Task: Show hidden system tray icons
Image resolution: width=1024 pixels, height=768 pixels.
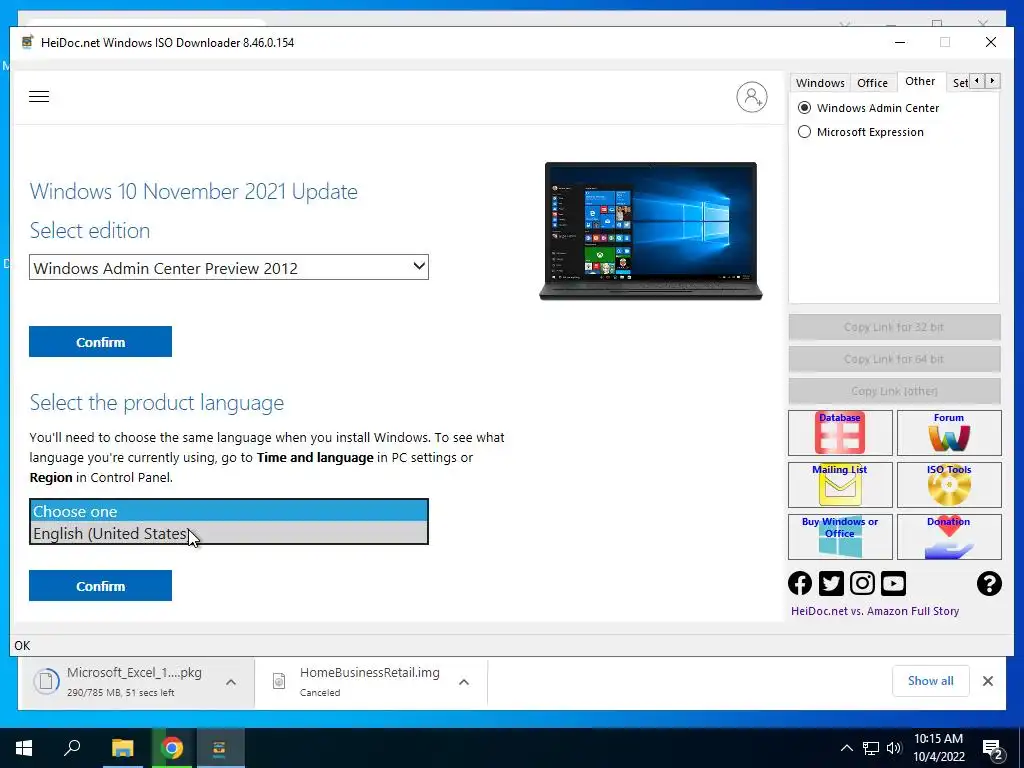Action: [846, 748]
